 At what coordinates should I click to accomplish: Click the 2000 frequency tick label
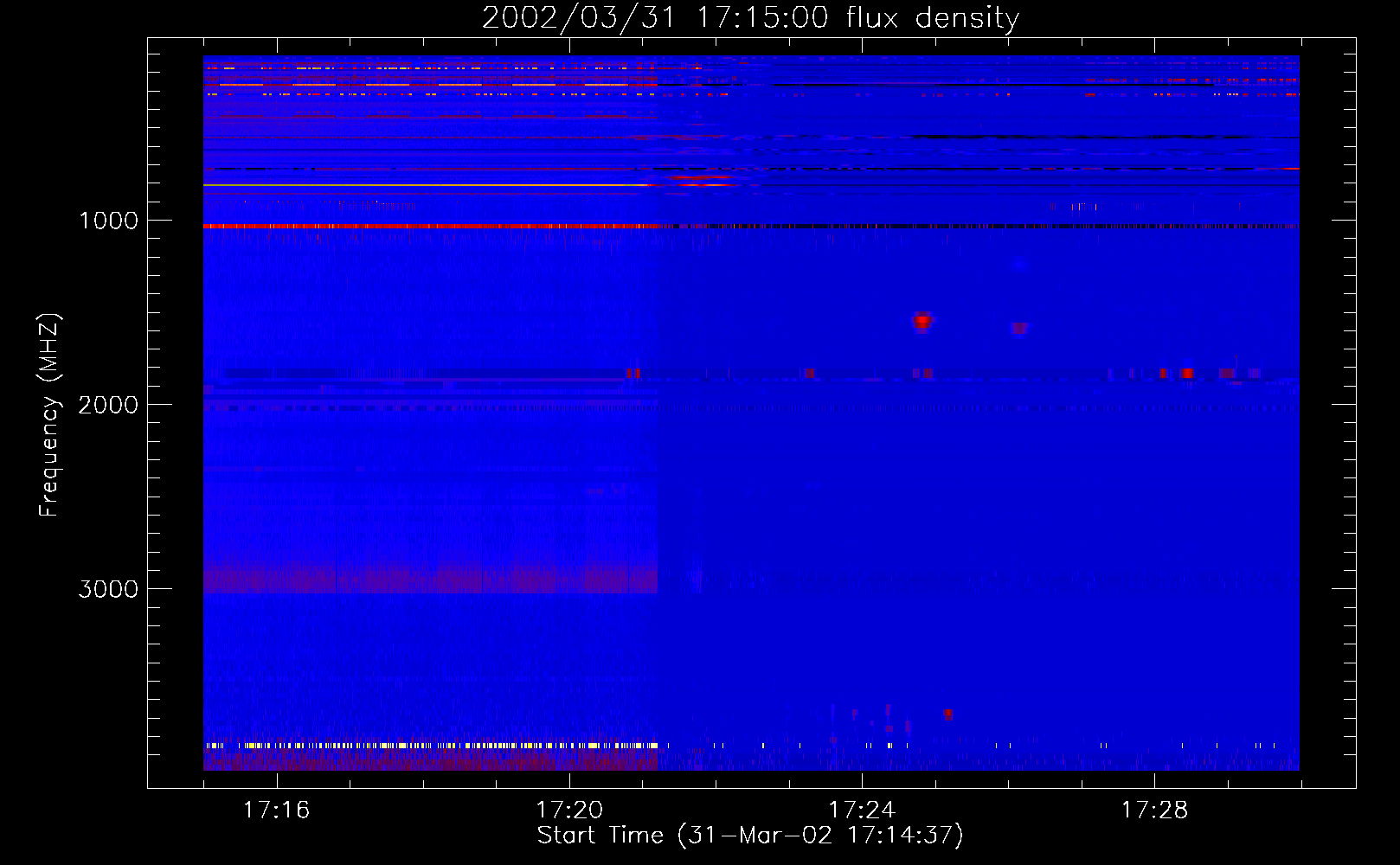108,405
